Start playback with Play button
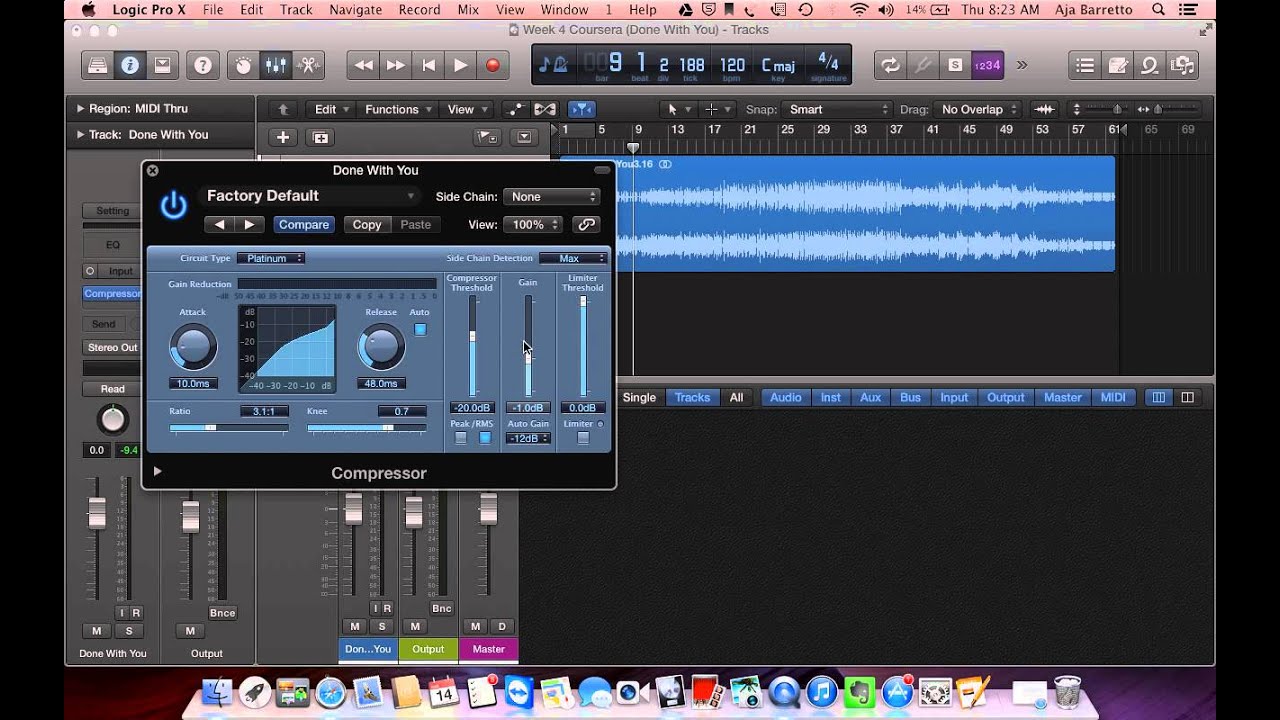 tap(460, 66)
